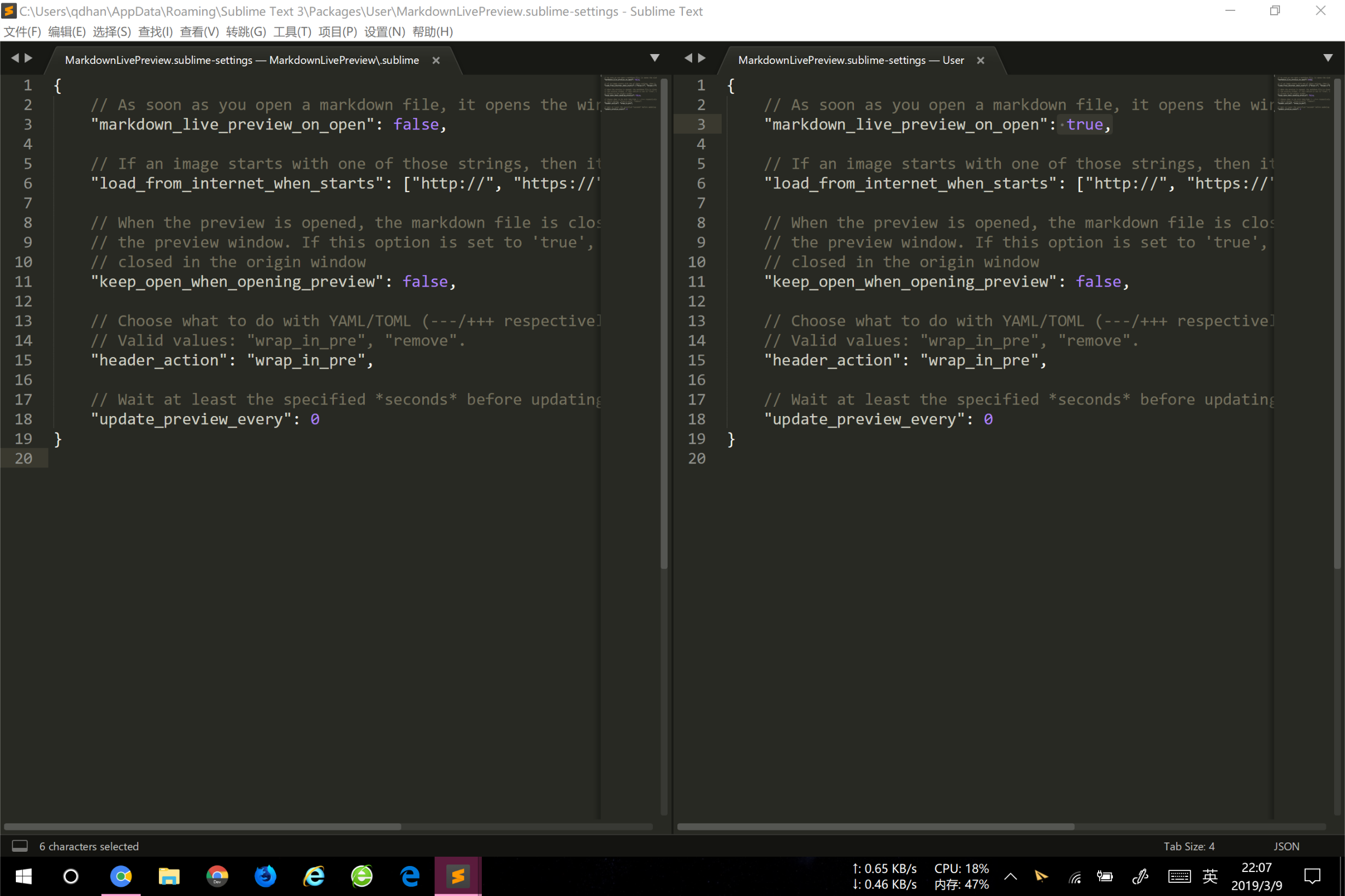This screenshot has height=896, width=1345.
Task: Click "update_preview_every" key in right pane
Action: point(865,419)
